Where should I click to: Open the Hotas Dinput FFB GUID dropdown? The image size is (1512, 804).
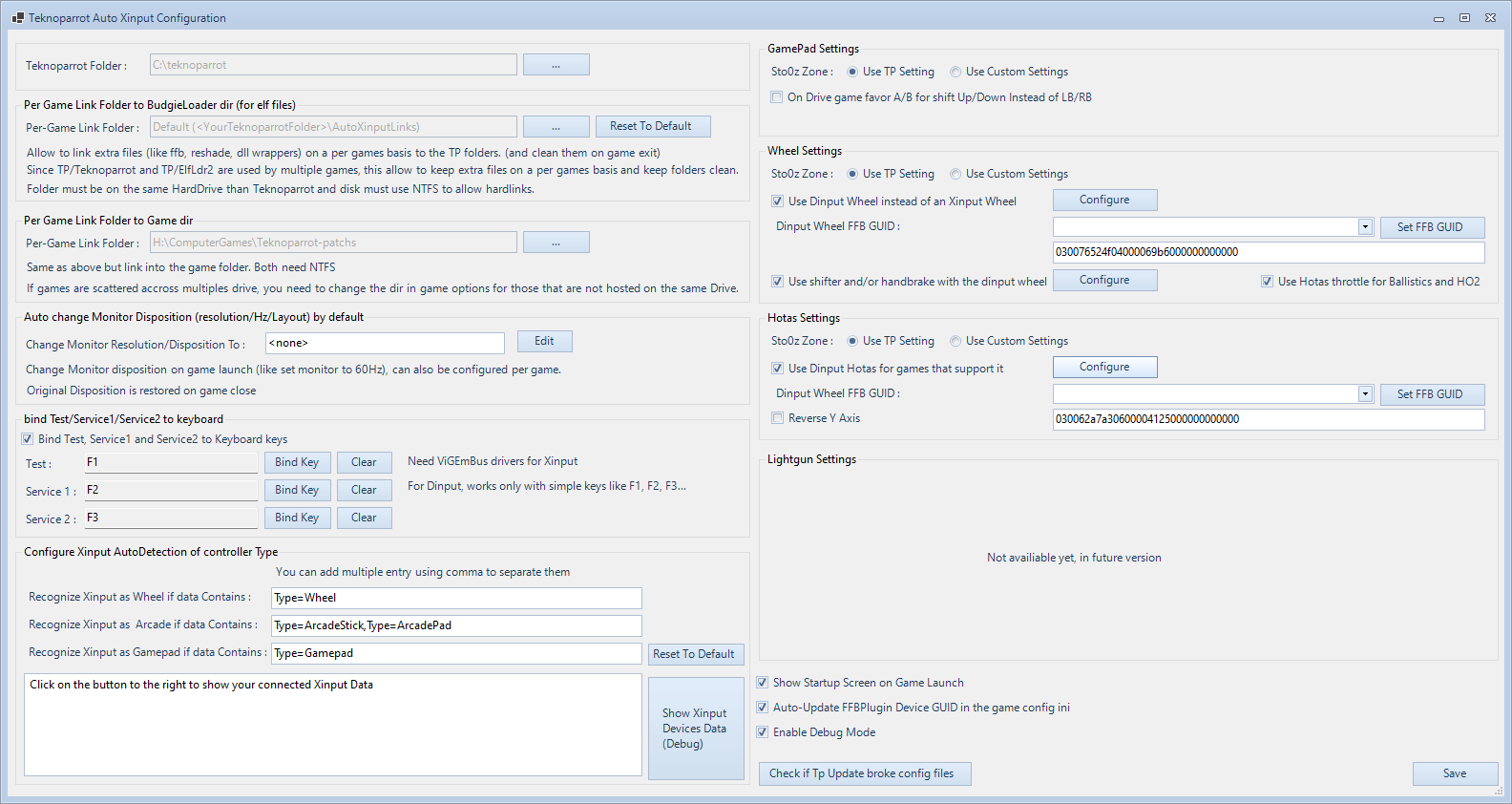click(x=1365, y=394)
